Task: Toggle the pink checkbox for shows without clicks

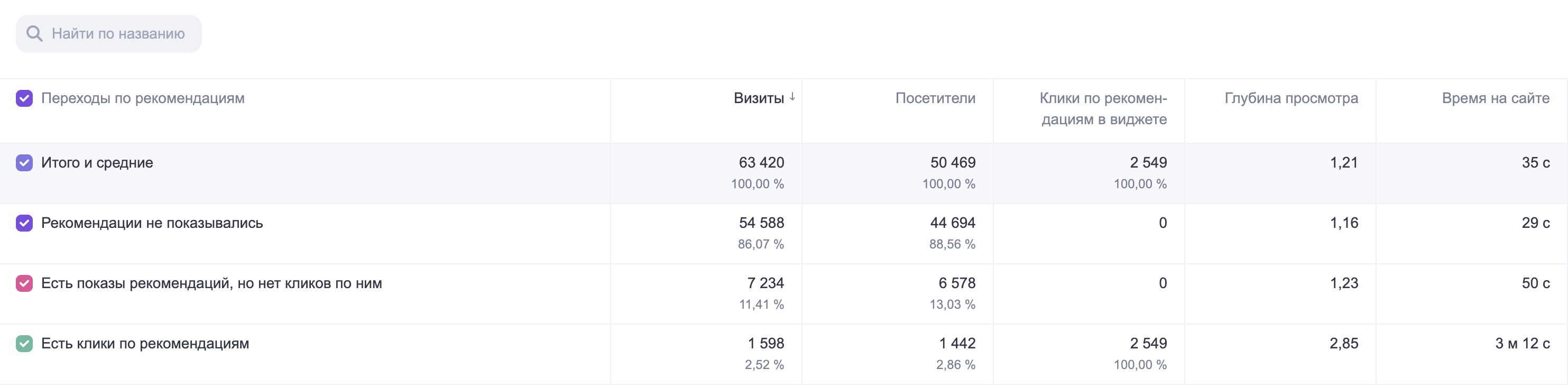Action: click(24, 283)
